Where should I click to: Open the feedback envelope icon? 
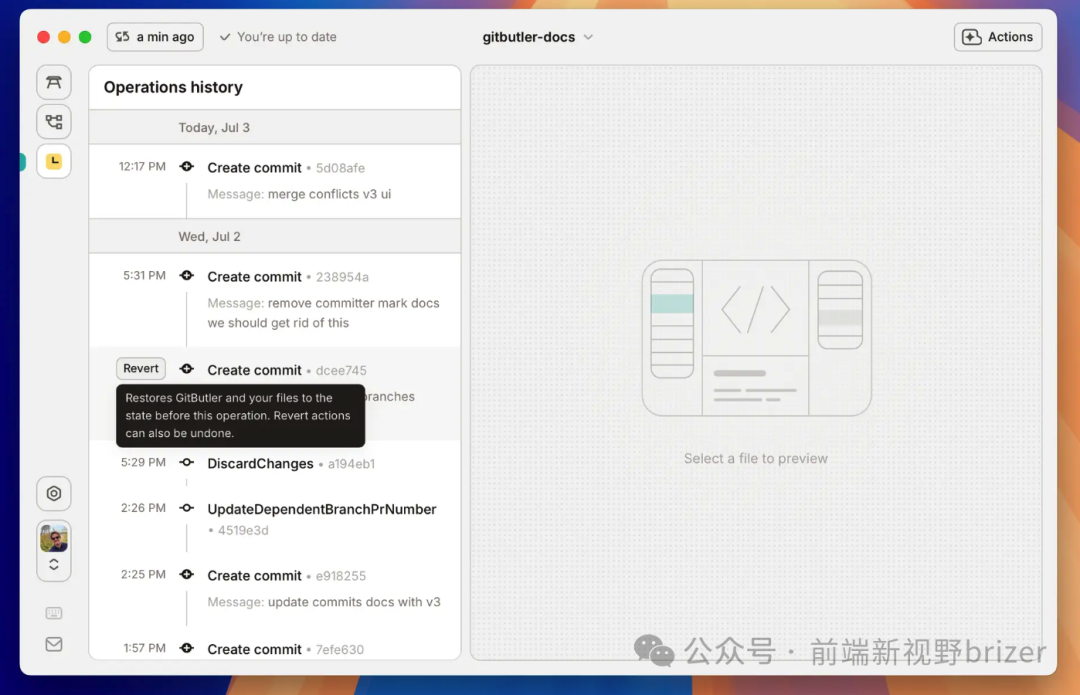[x=54, y=645]
